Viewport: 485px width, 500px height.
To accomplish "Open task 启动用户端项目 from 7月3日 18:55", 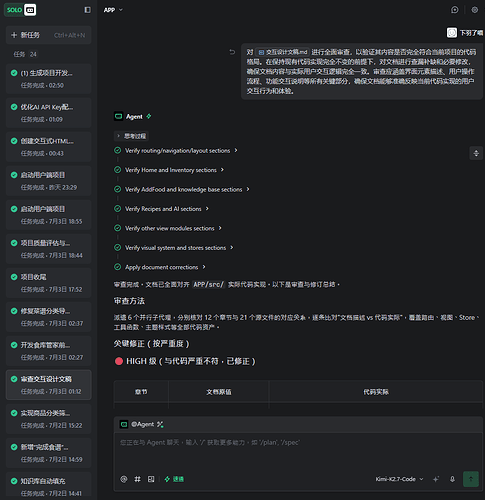I will click(48, 215).
